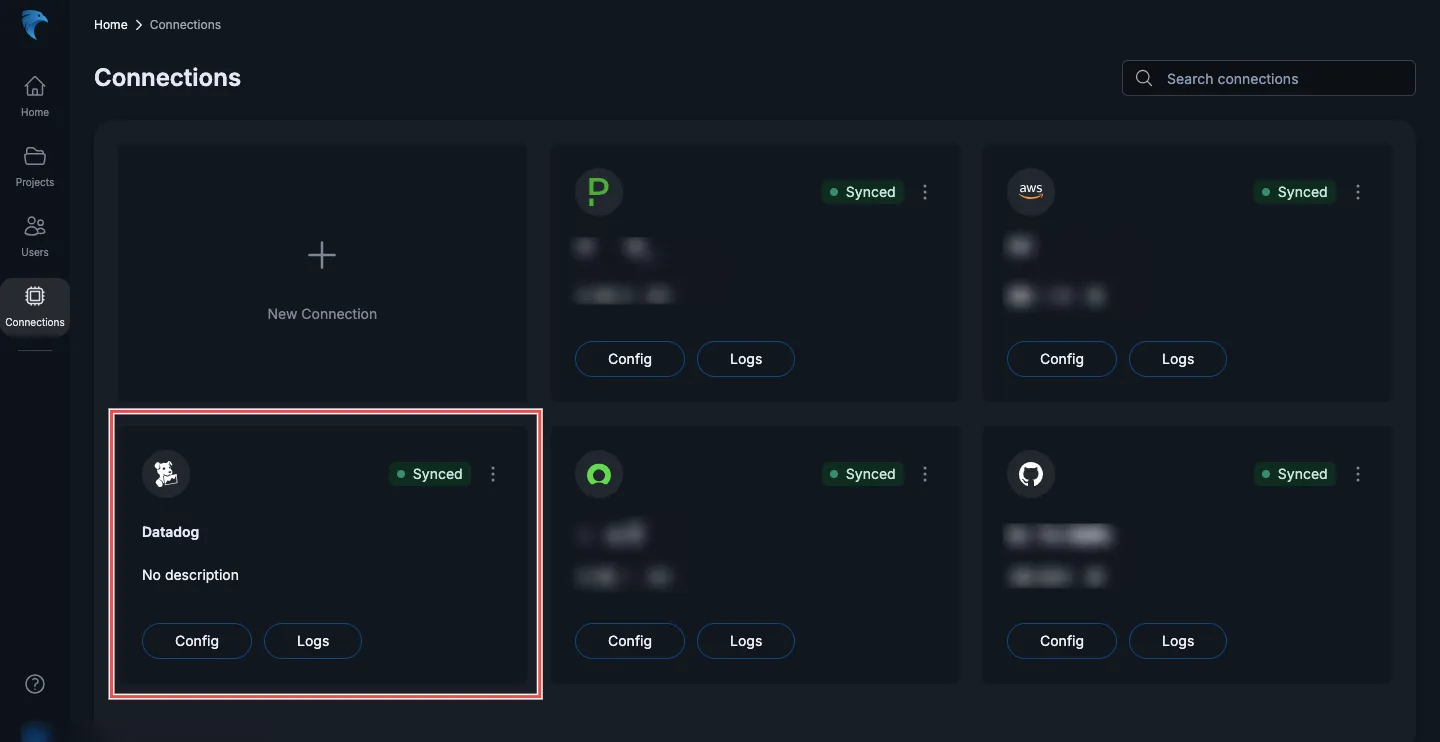
Task: Open Logs for the AWS connection
Action: click(1178, 359)
